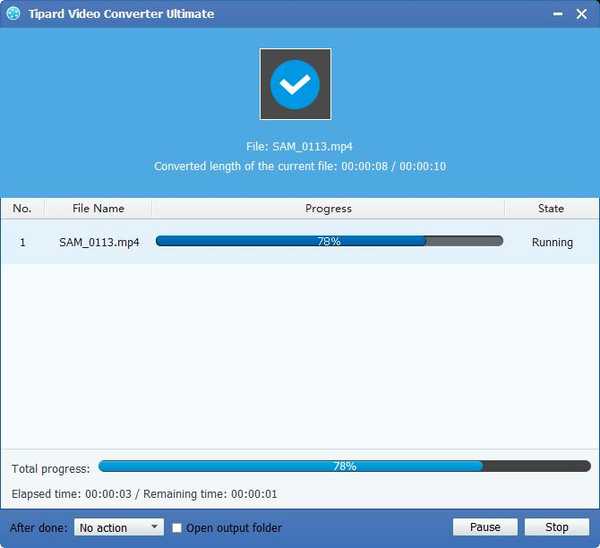Click the Converted length text line
This screenshot has width=600, height=548.
coord(300,166)
